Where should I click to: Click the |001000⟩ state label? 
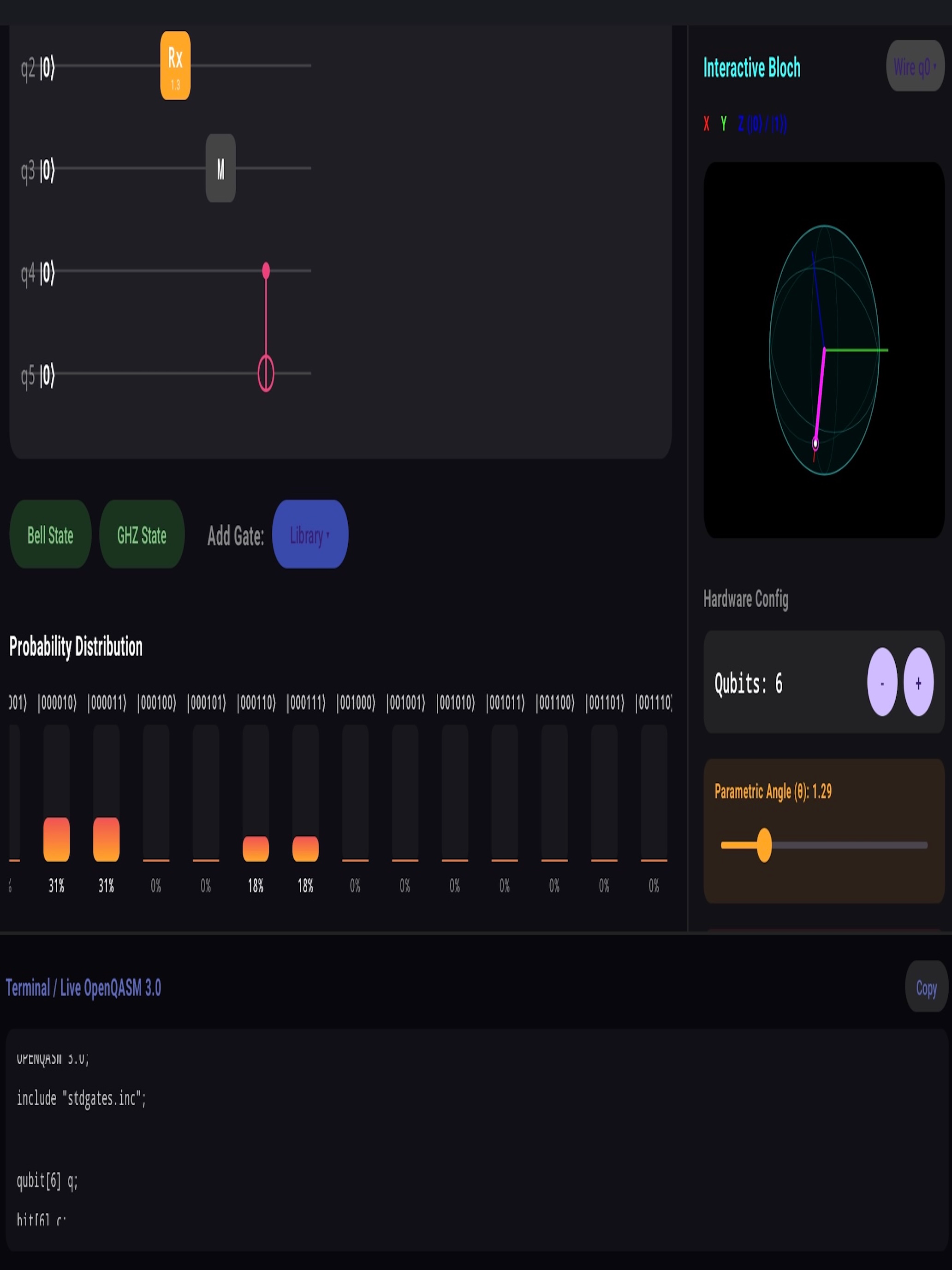(356, 703)
